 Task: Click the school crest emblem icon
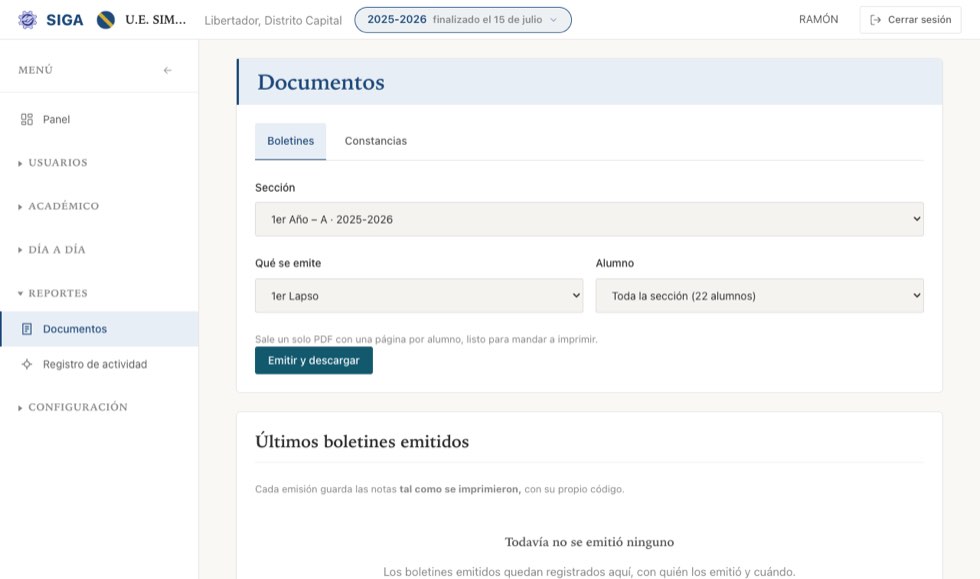[106, 20]
